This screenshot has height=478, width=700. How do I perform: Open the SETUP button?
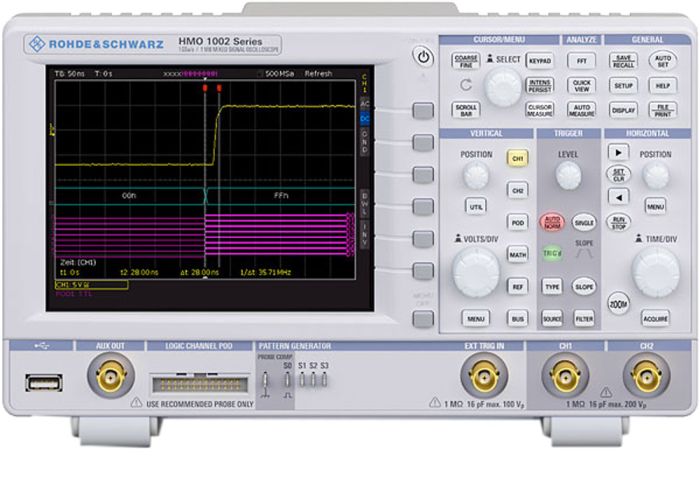[623, 85]
